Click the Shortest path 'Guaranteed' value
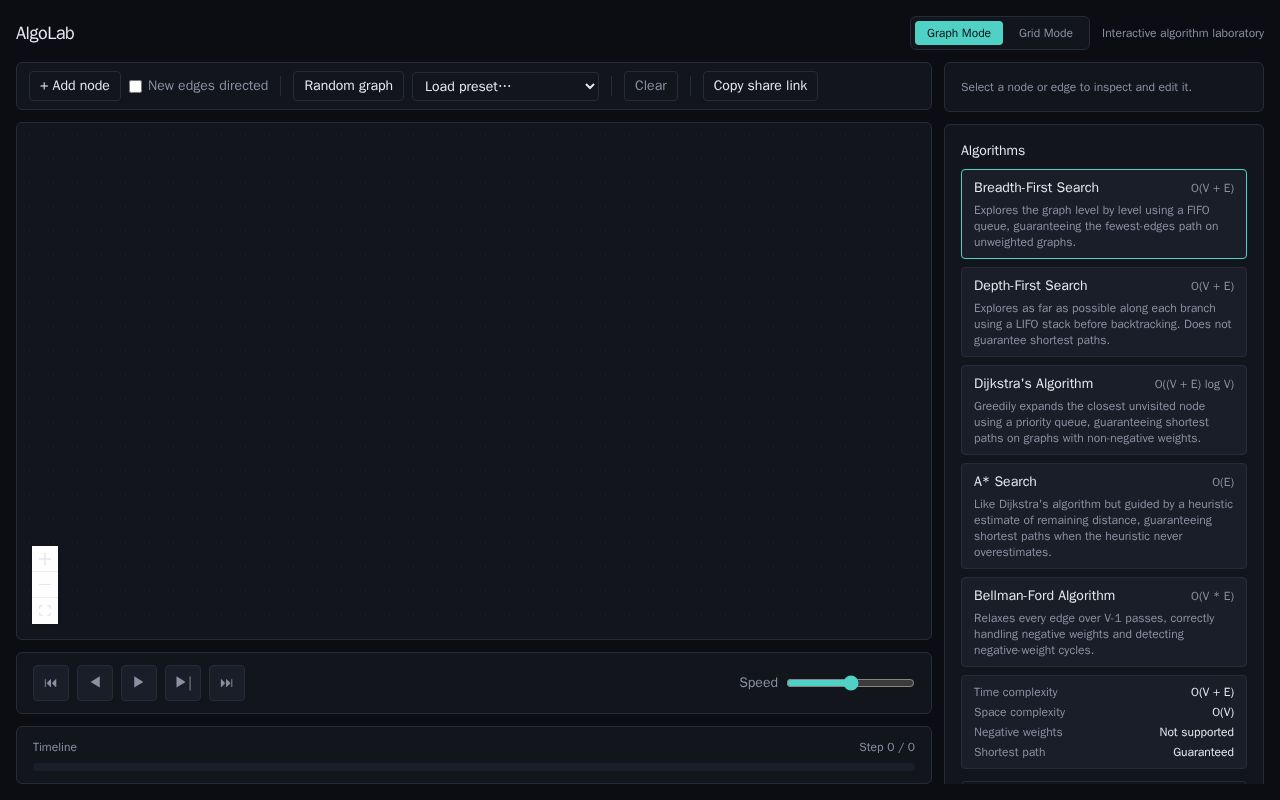The width and height of the screenshot is (1280, 800). [x=1203, y=752]
